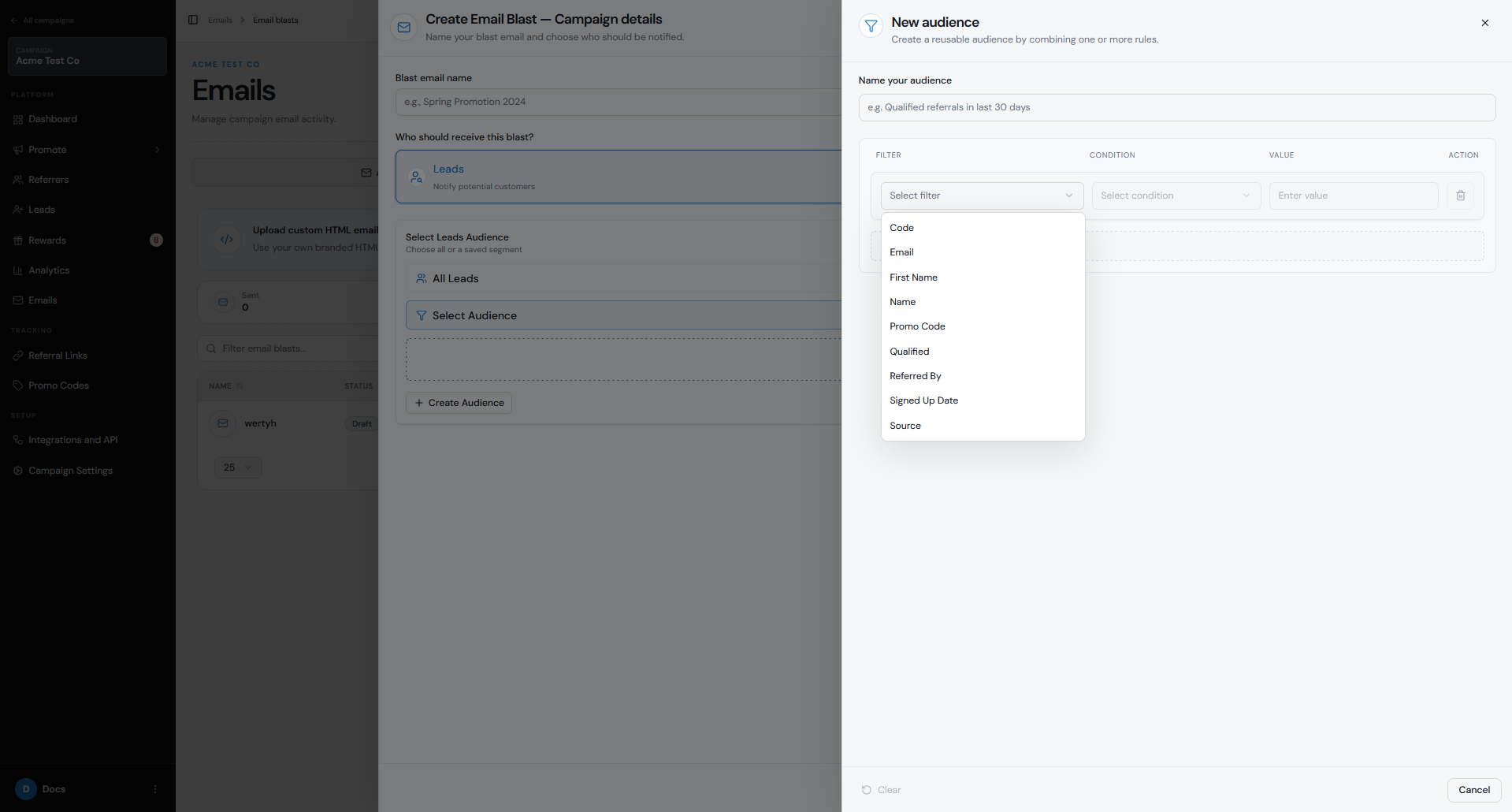This screenshot has width=1512, height=812.
Task: Click the Filter email blasts search box
Action: (x=288, y=348)
